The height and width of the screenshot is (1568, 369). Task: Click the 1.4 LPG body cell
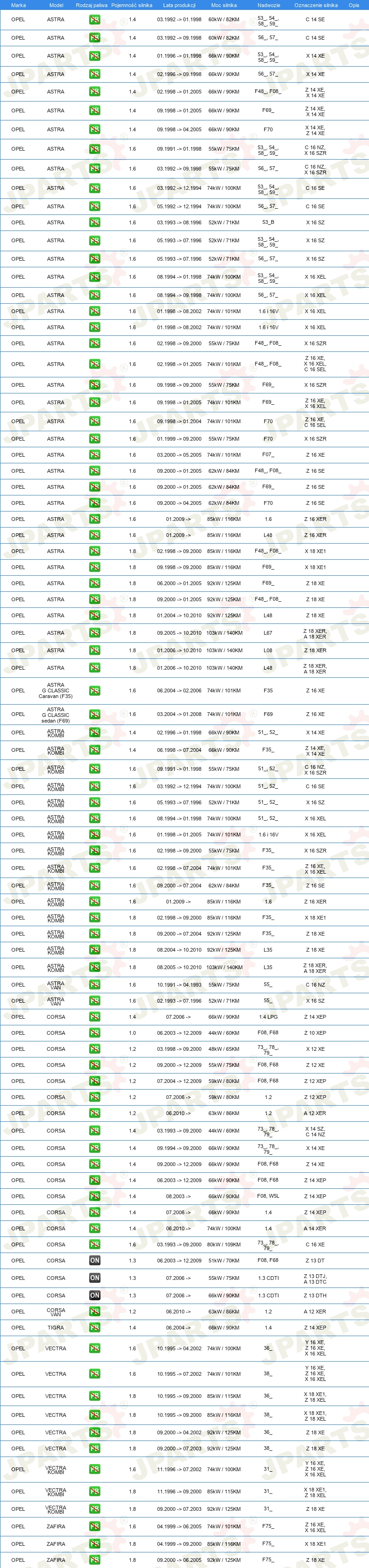click(268, 1016)
